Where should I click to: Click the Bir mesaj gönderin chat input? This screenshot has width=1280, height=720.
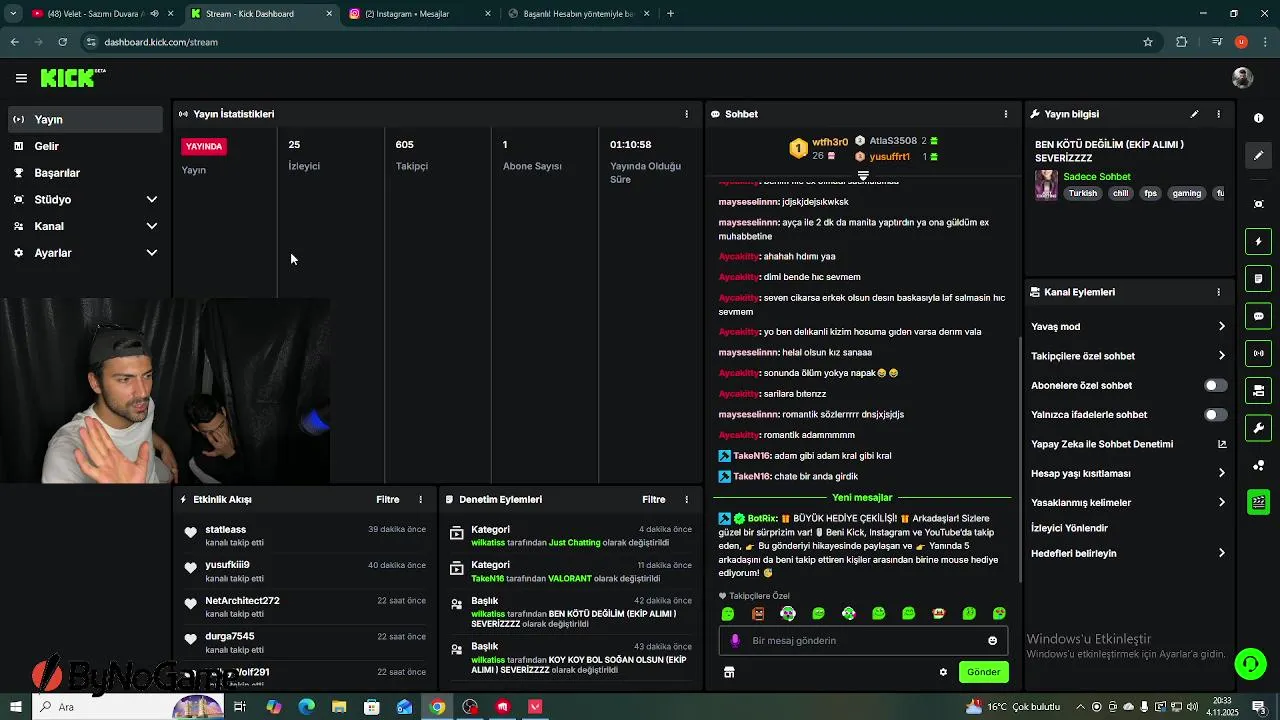pyautogui.click(x=863, y=641)
